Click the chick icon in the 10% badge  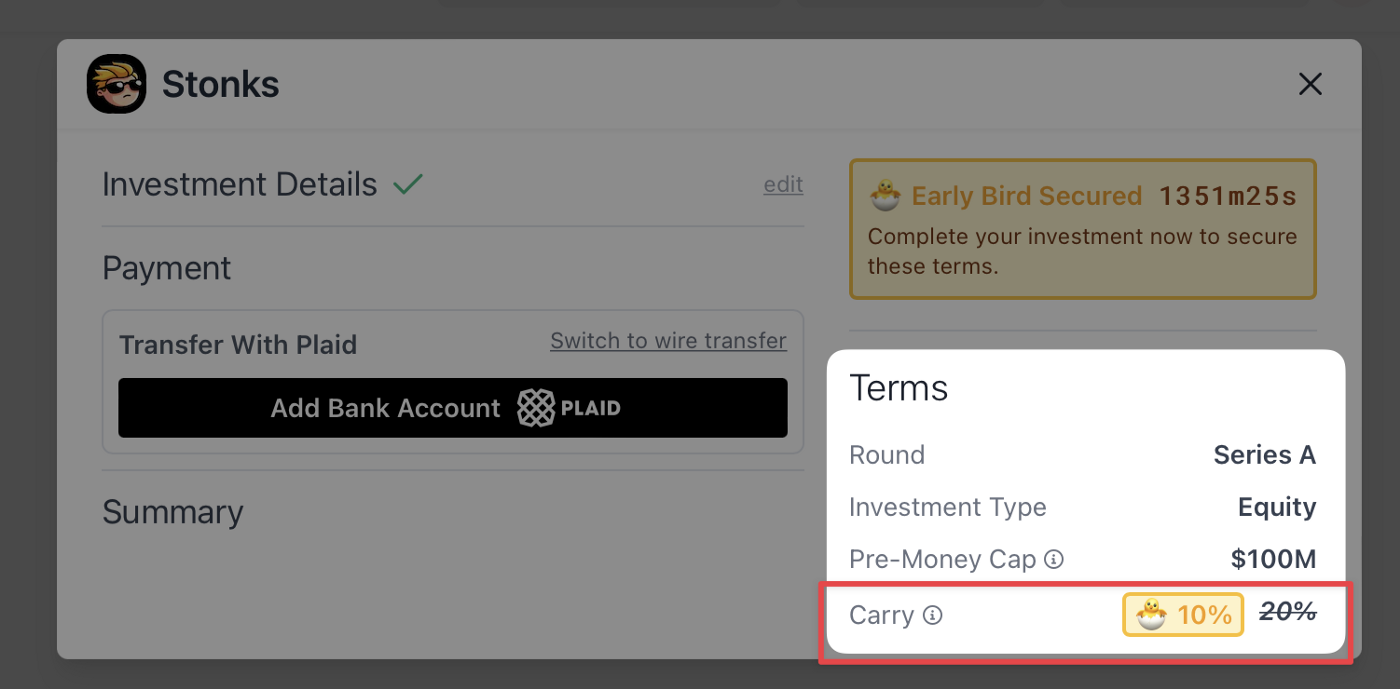pos(1152,615)
